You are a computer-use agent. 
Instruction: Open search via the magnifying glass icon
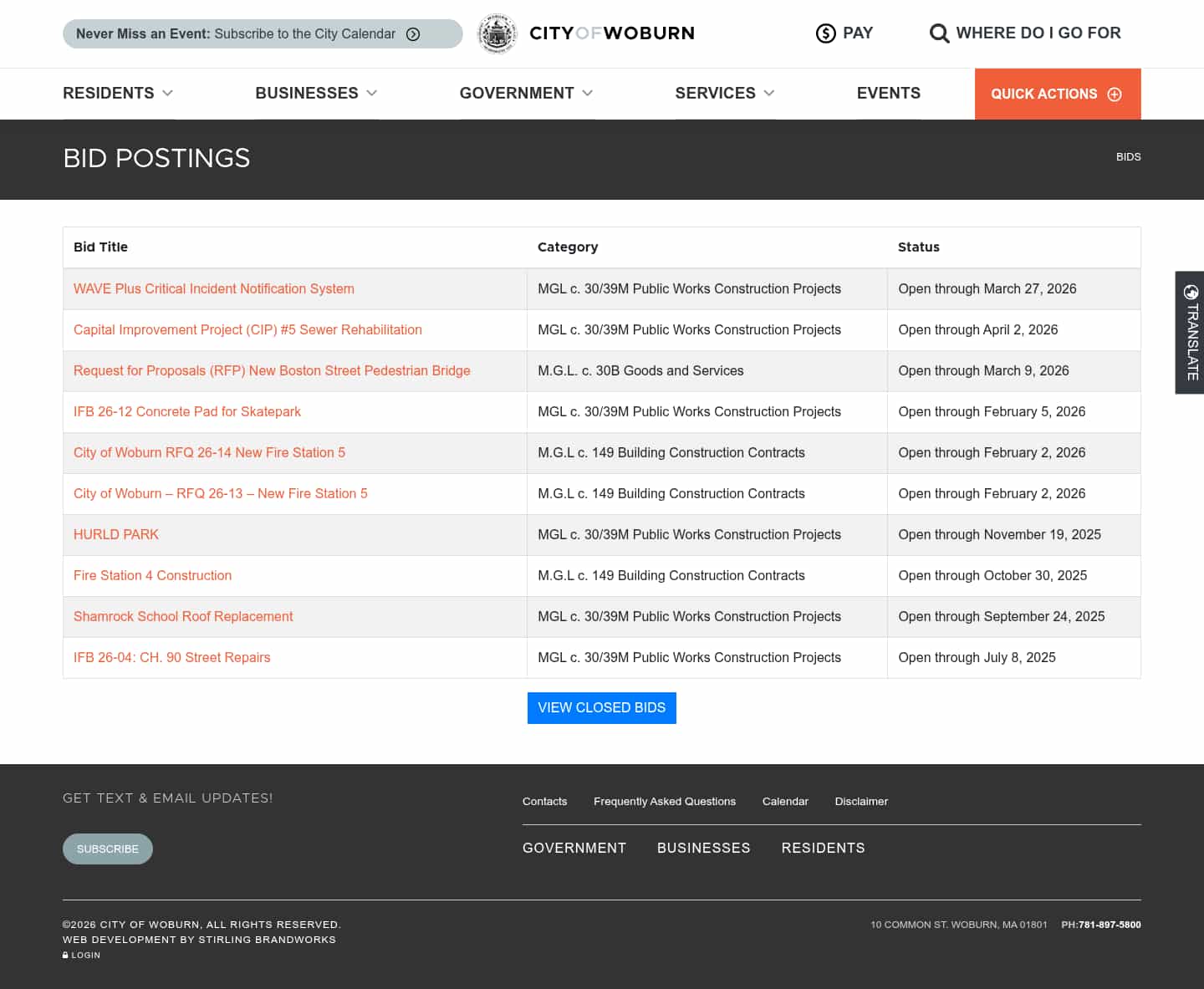(x=939, y=33)
